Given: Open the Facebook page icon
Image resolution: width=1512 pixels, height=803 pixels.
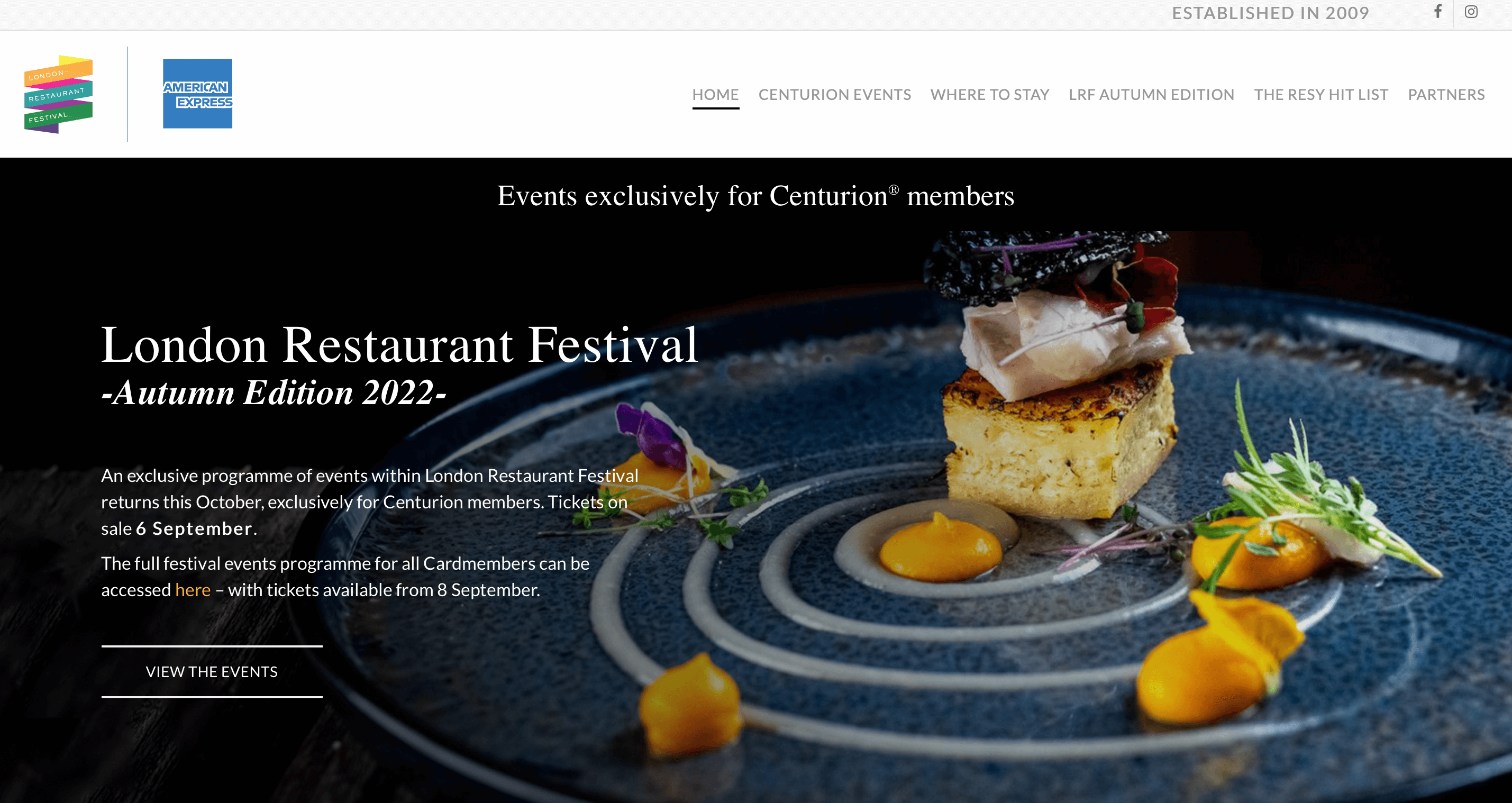Looking at the screenshot, I should (1437, 12).
